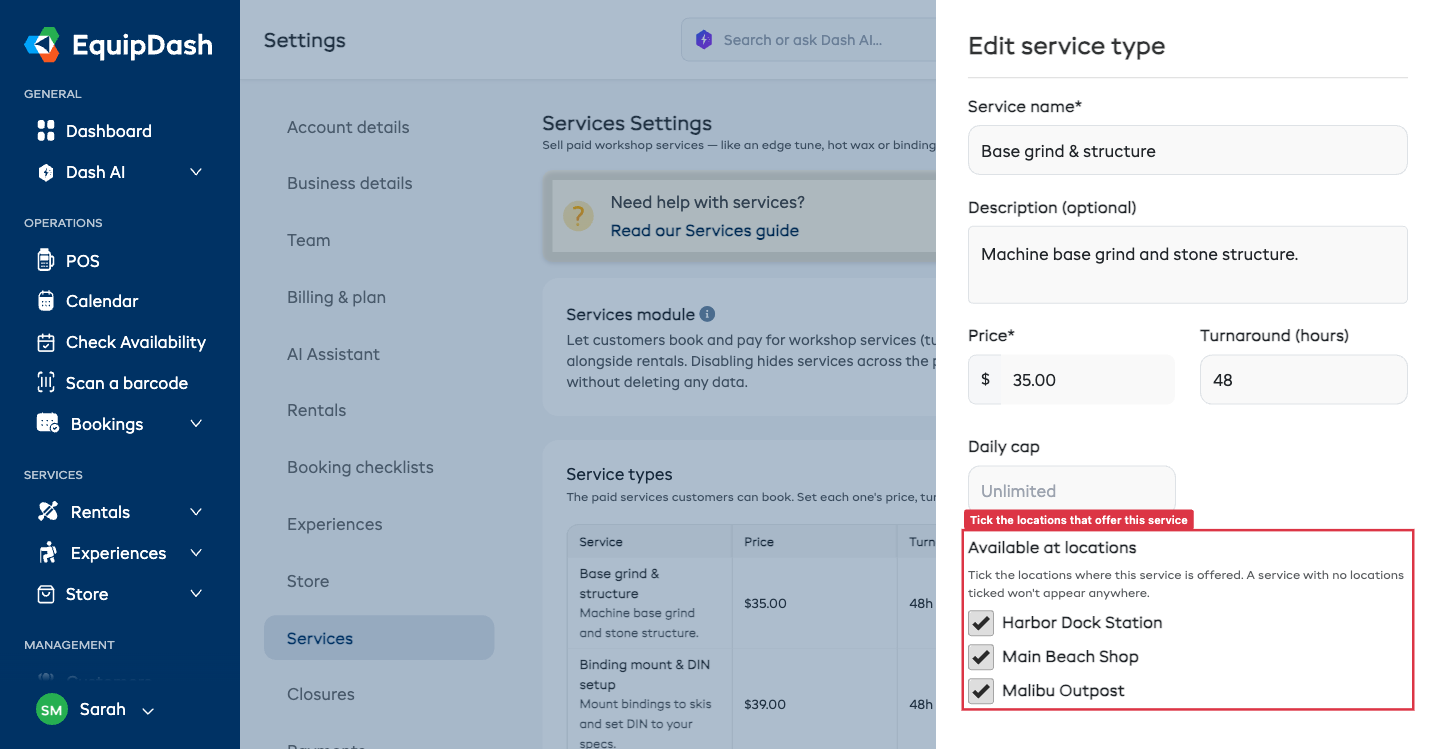Expand the Rentals submenu chevron

196,512
